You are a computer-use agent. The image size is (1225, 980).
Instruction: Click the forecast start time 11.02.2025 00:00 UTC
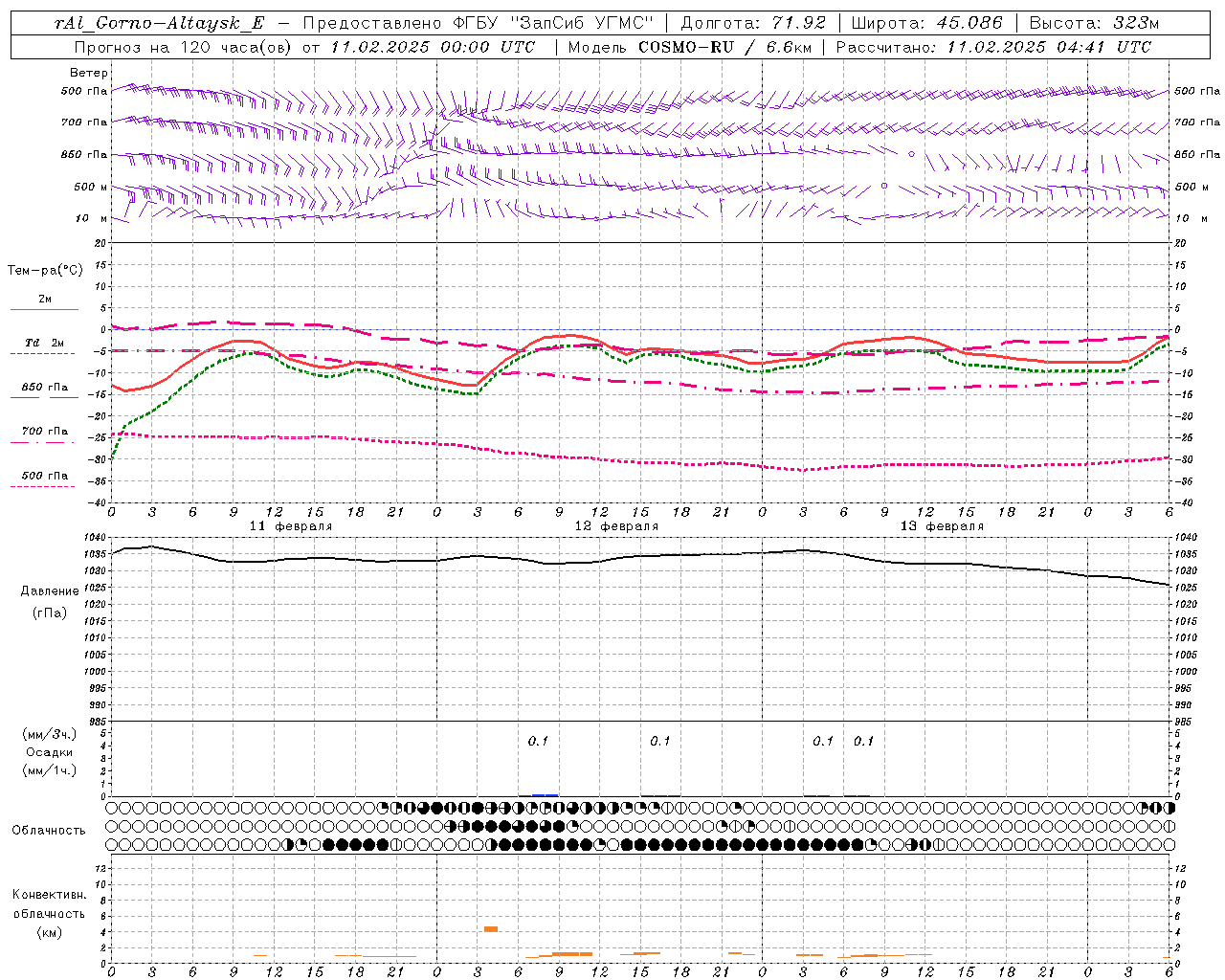coord(433,47)
